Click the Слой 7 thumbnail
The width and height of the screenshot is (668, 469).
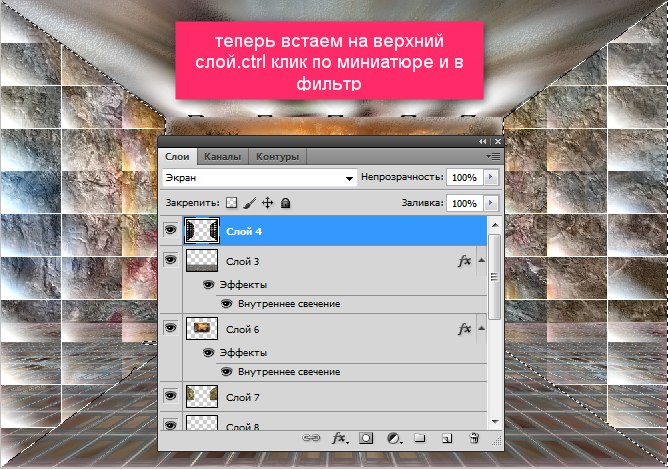click(x=202, y=397)
